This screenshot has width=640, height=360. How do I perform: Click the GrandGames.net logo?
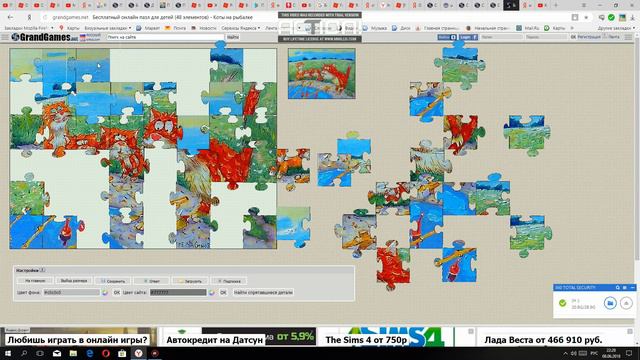click(44, 37)
